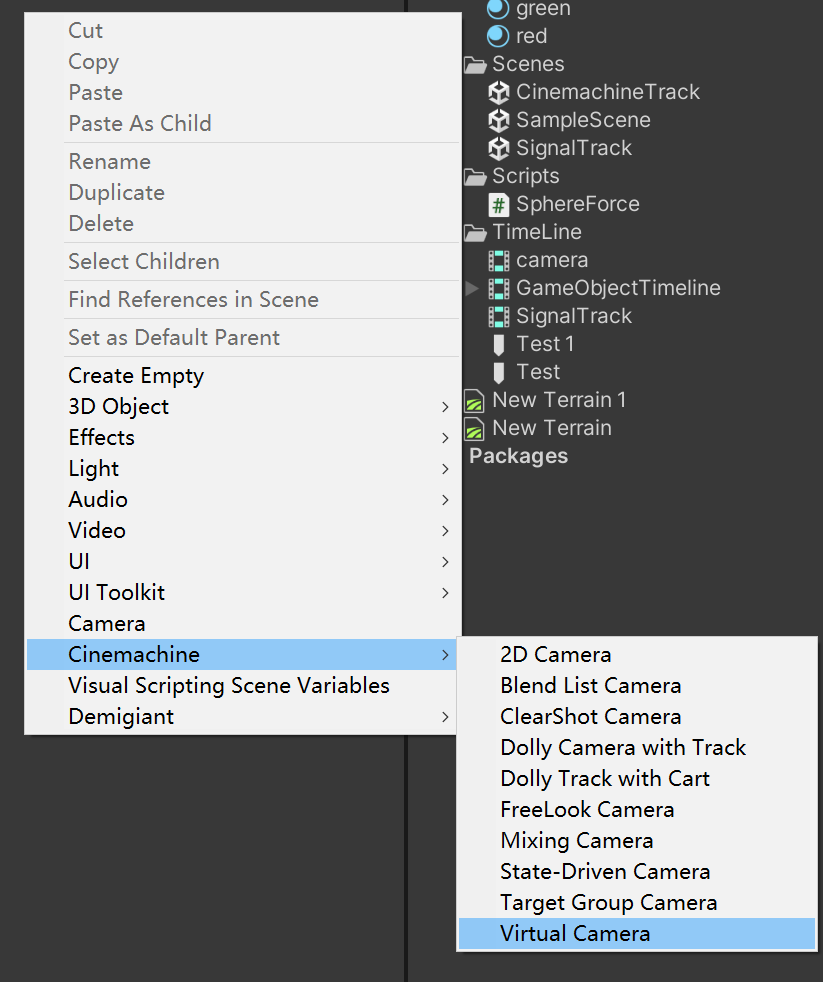Screen dimensions: 823x982
Task: Select the Test 1 asset label
Action: click(x=545, y=344)
